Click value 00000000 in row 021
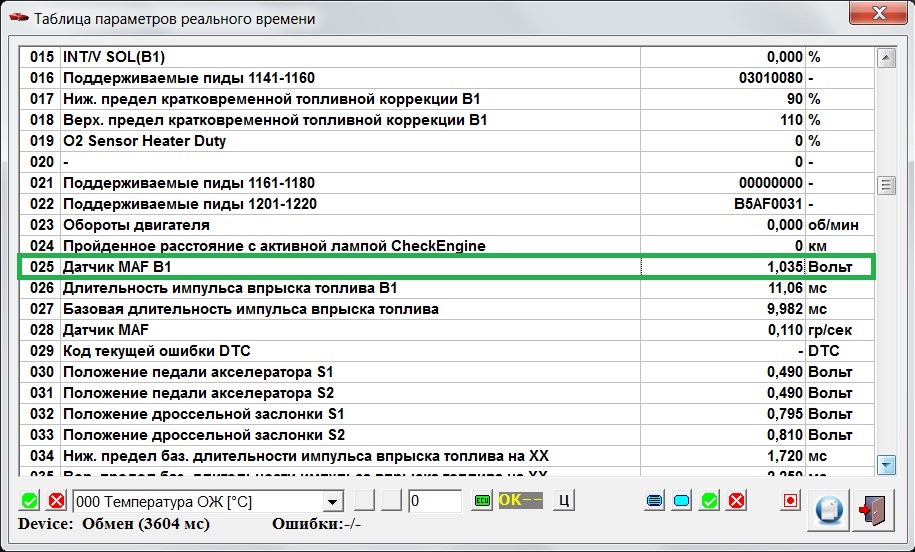This screenshot has width=915, height=552. click(771, 183)
